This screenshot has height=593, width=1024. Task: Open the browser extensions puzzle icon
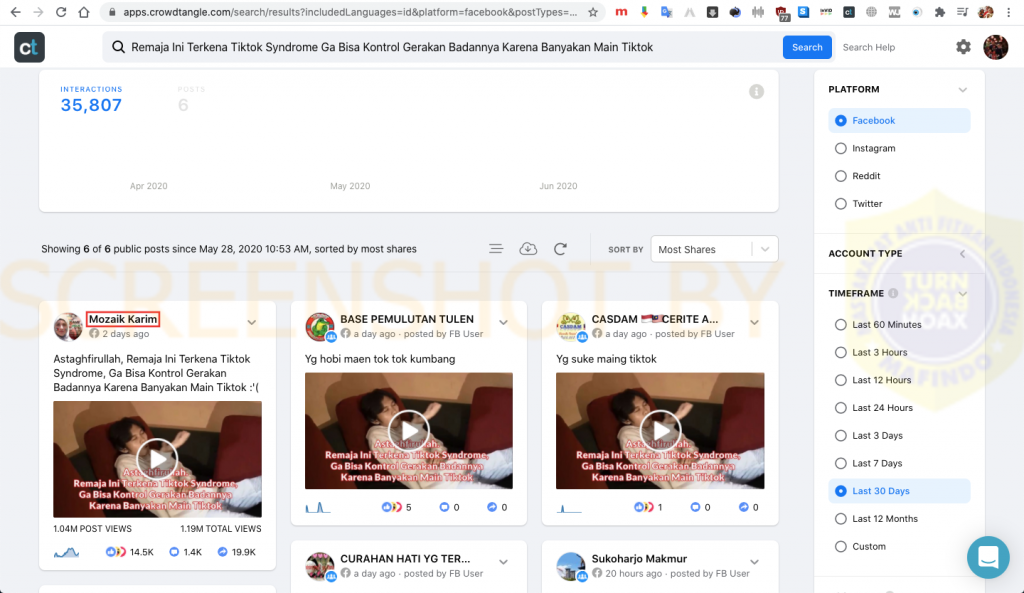(940, 12)
